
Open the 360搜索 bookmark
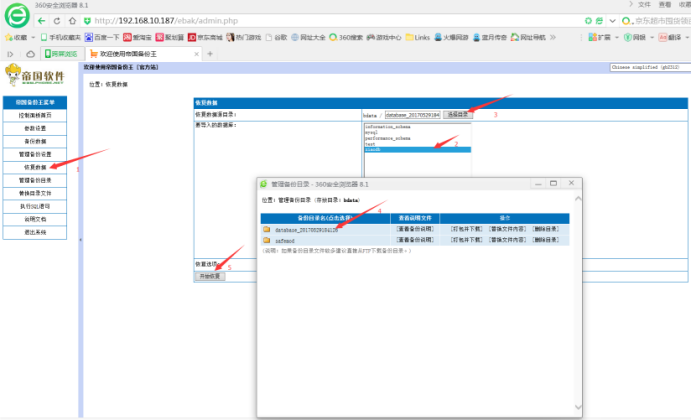pyautogui.click(x=346, y=38)
